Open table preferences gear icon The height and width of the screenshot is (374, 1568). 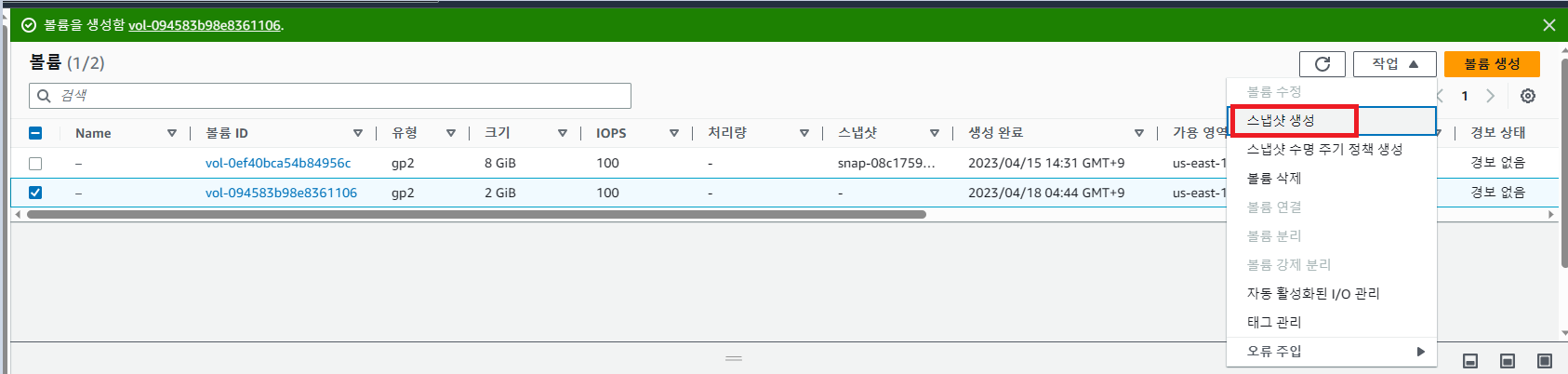[1528, 96]
